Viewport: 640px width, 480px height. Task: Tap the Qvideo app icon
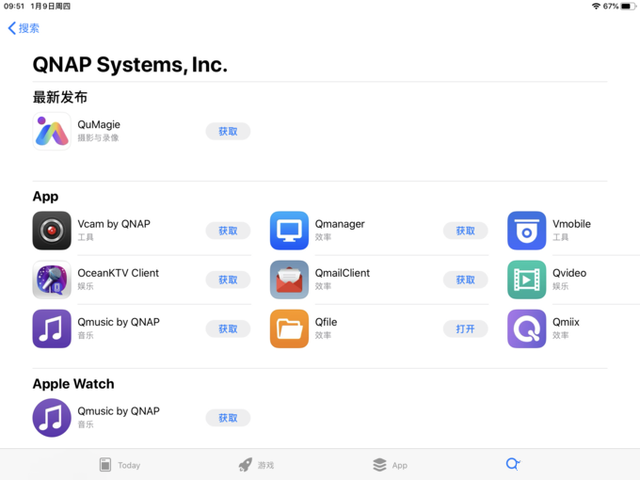[x=526, y=280]
